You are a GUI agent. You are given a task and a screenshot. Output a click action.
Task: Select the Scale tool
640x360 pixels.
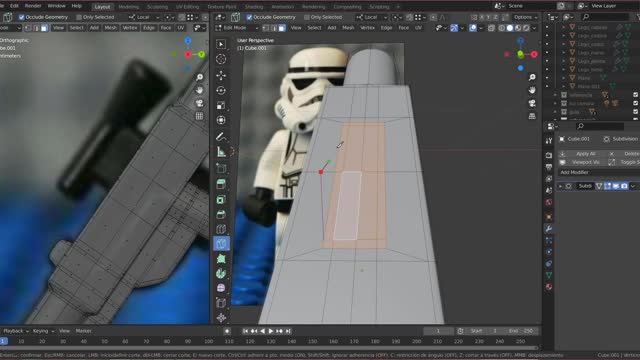(x=221, y=105)
